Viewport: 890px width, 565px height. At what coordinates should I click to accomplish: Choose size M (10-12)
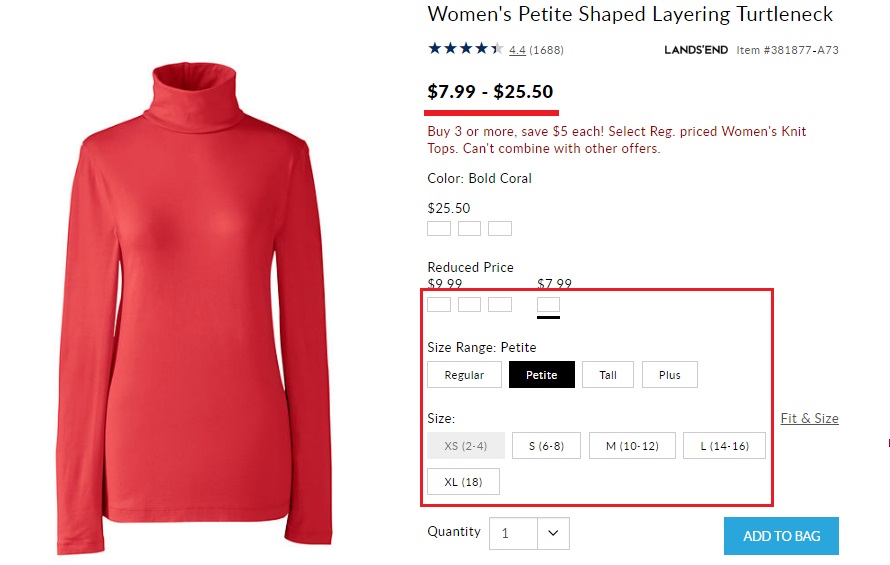(x=632, y=446)
